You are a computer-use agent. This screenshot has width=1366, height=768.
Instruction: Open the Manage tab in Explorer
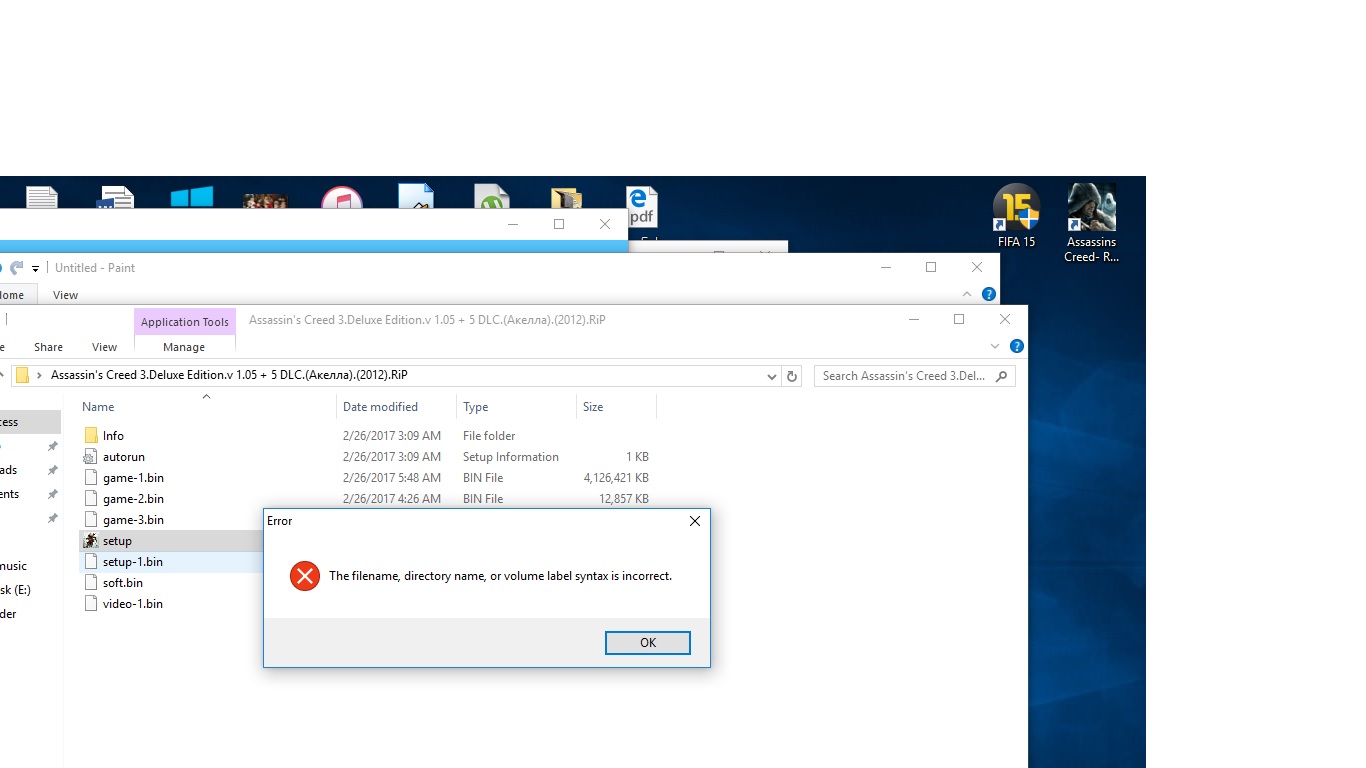[x=184, y=347]
